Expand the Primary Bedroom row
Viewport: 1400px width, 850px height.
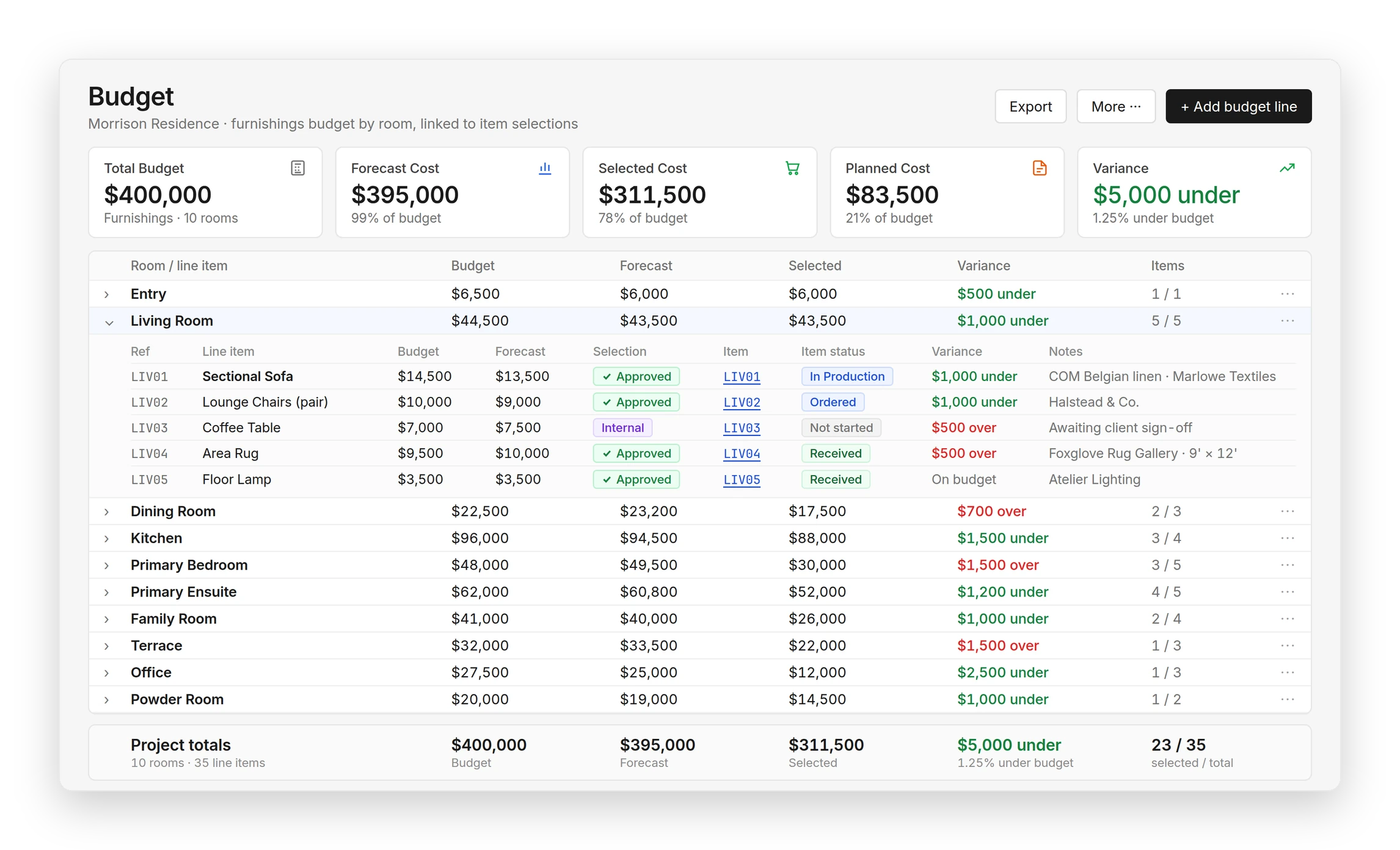pyautogui.click(x=107, y=565)
